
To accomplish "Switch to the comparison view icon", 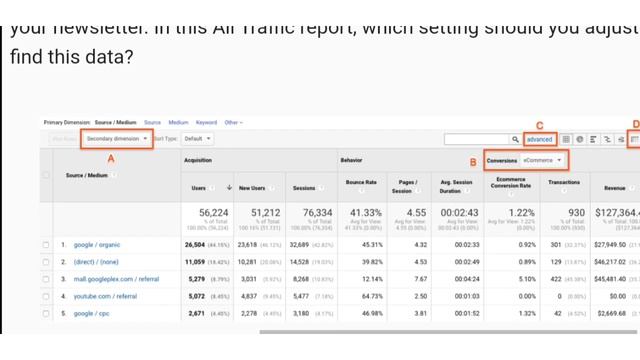I will coord(607,139).
